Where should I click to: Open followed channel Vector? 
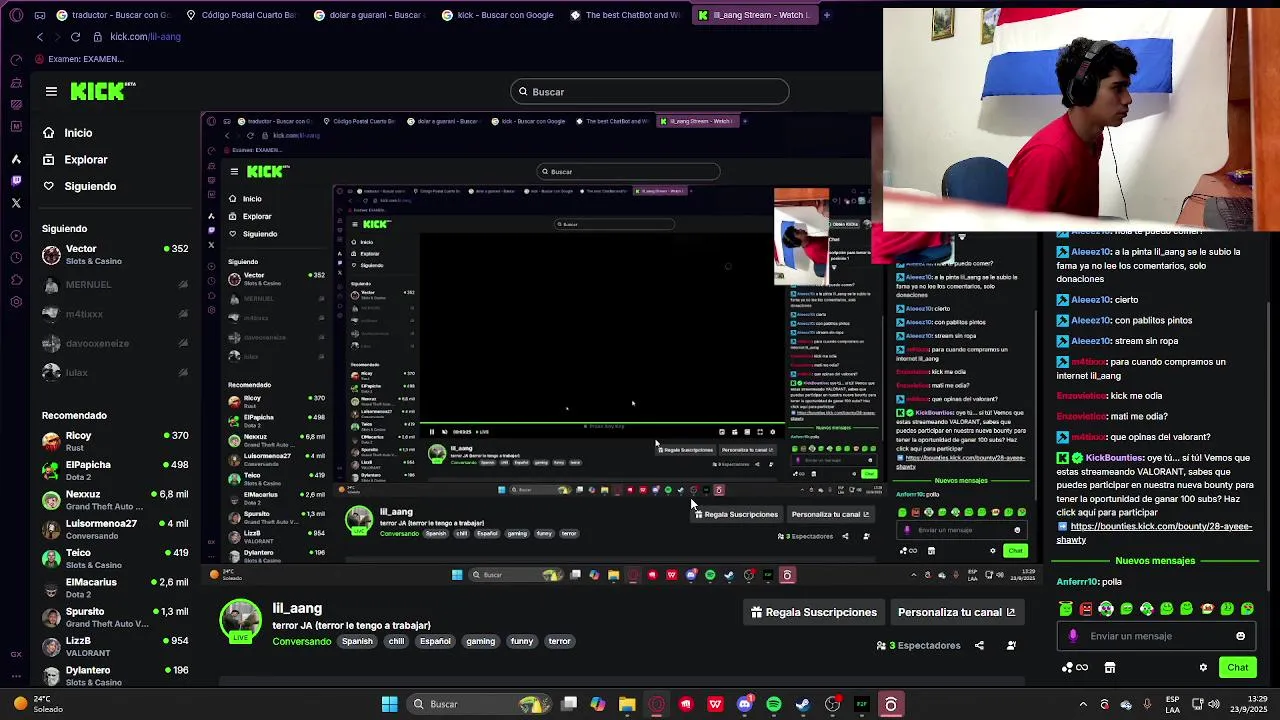pos(115,255)
